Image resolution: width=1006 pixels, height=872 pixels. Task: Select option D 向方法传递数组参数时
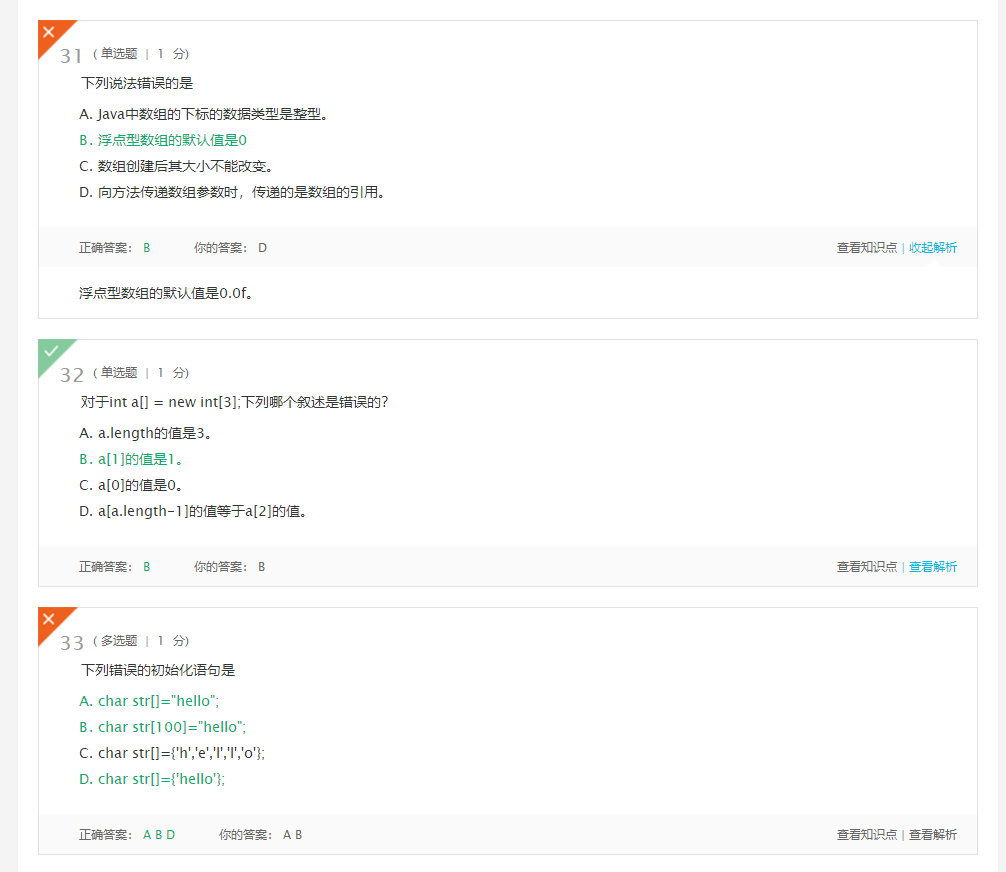[232, 192]
